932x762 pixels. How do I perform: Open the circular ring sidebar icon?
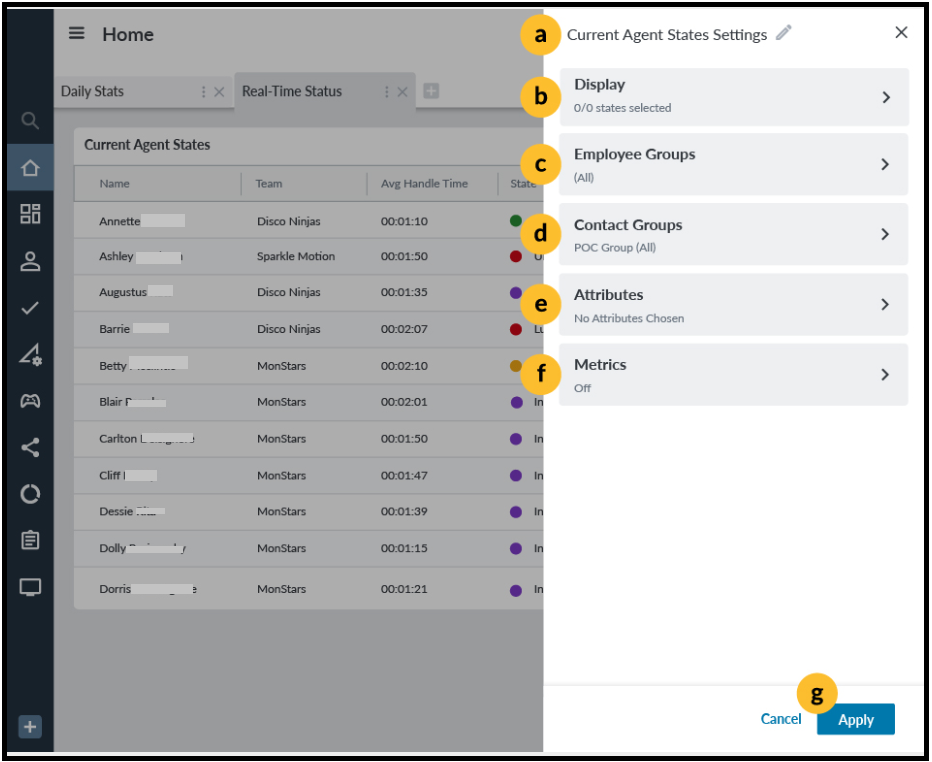30,494
